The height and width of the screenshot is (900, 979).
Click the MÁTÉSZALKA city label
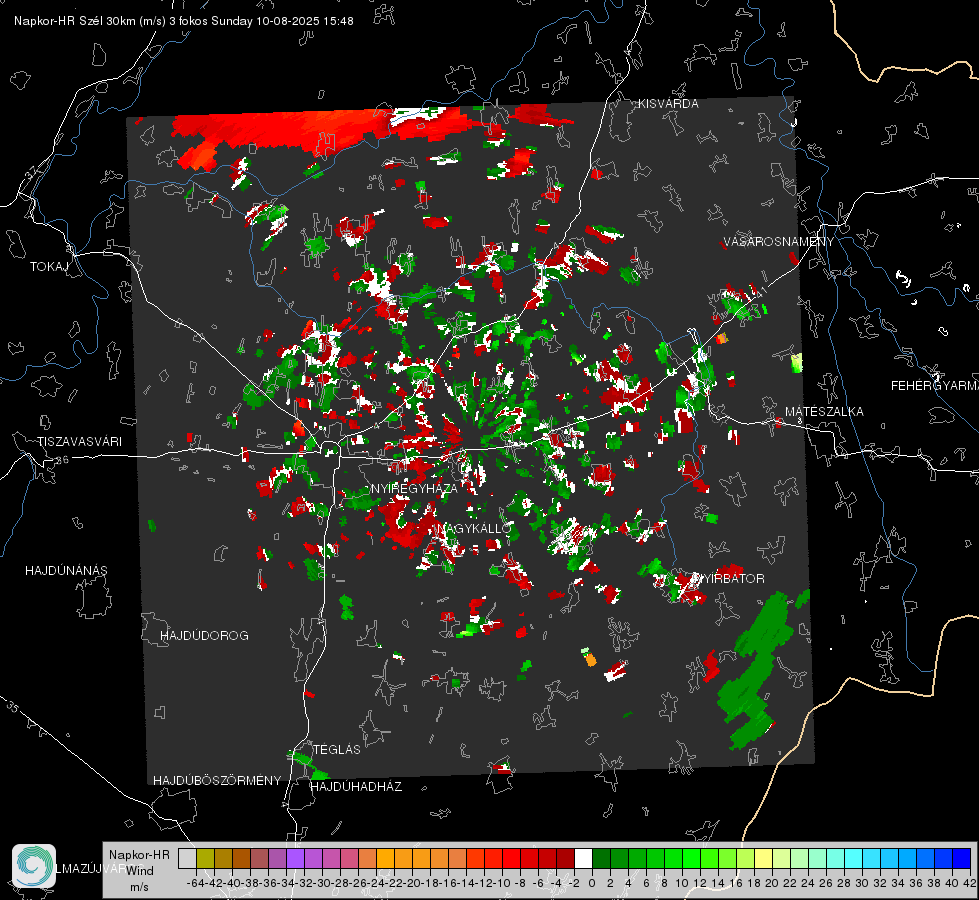[824, 412]
